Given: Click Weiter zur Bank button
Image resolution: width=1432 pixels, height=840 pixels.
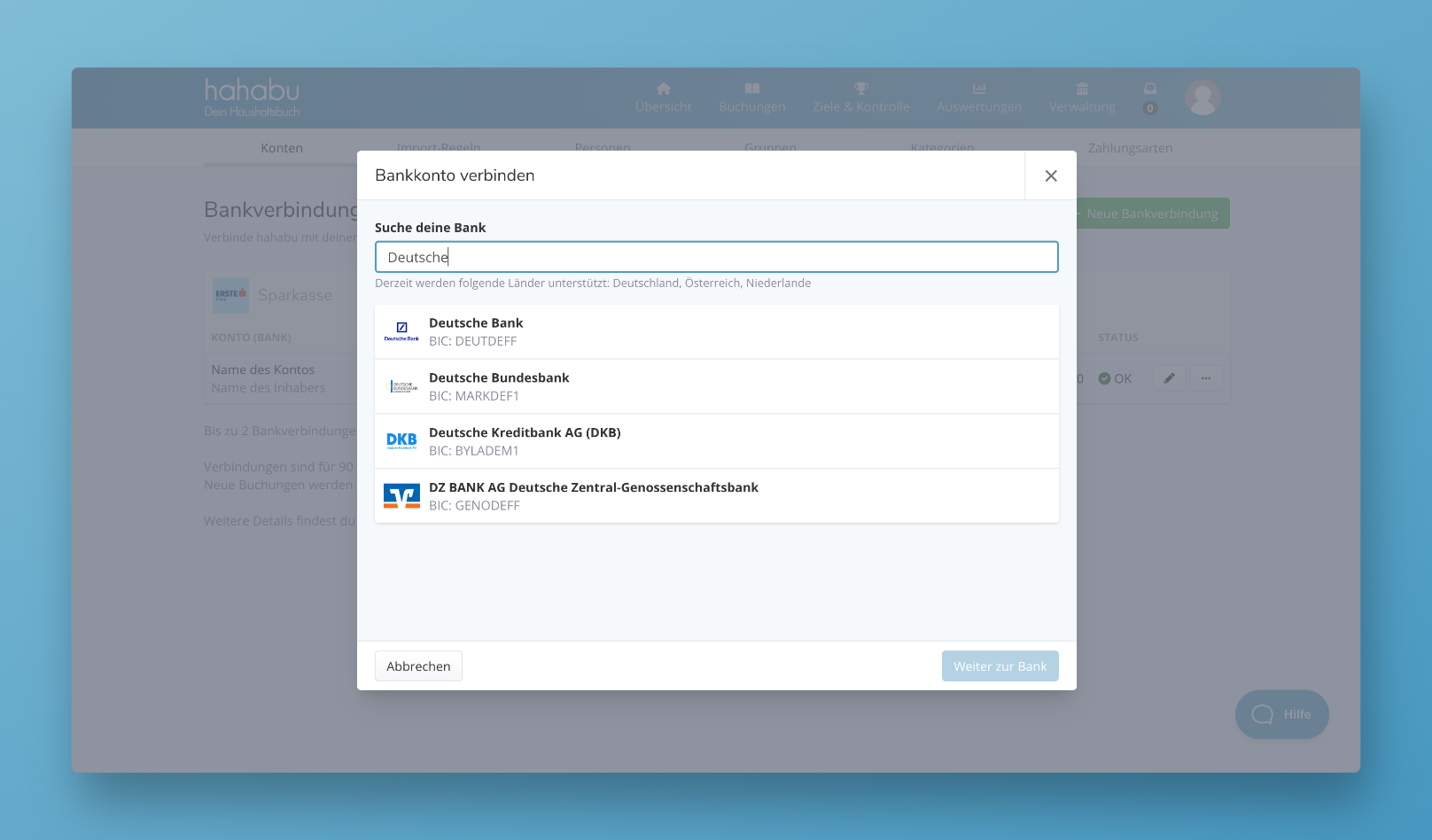Looking at the screenshot, I should click(1000, 666).
